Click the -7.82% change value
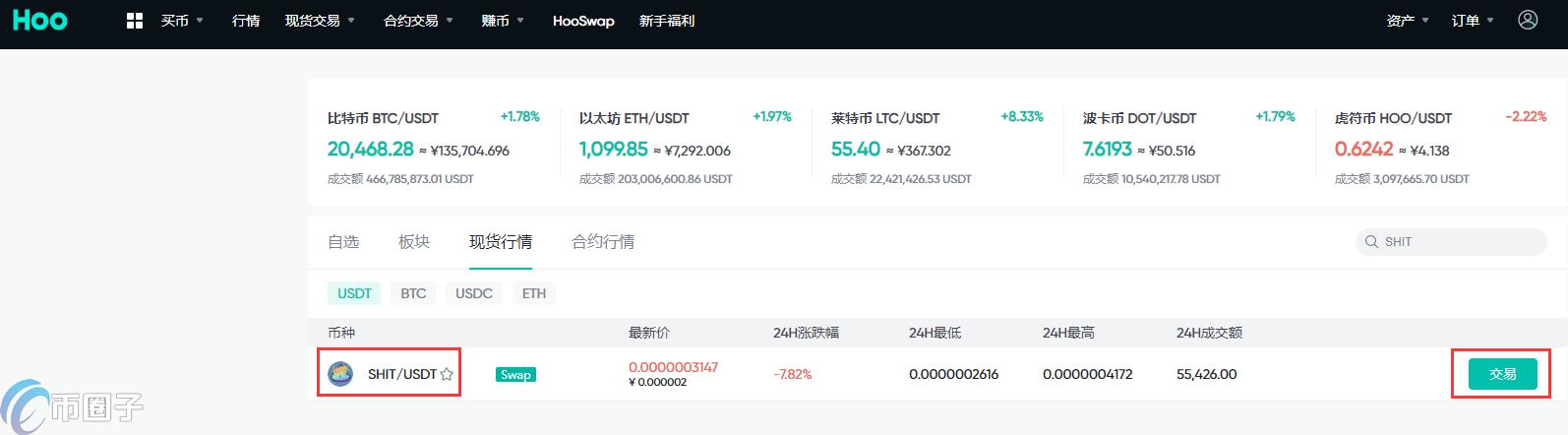1568x435 pixels. pyautogui.click(x=793, y=374)
